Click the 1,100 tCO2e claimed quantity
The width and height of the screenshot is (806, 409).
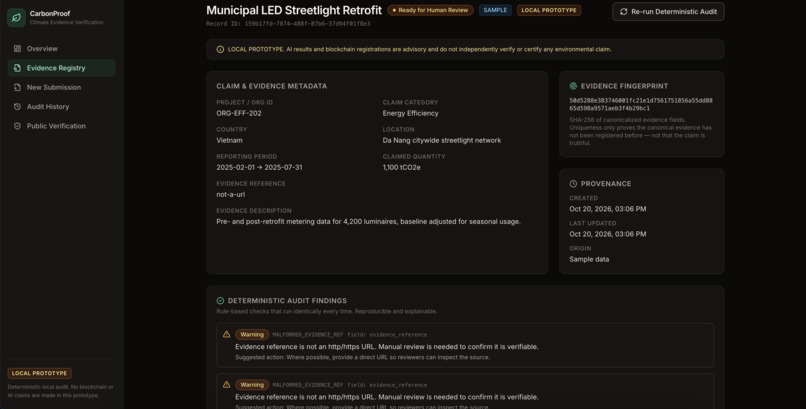click(401, 168)
